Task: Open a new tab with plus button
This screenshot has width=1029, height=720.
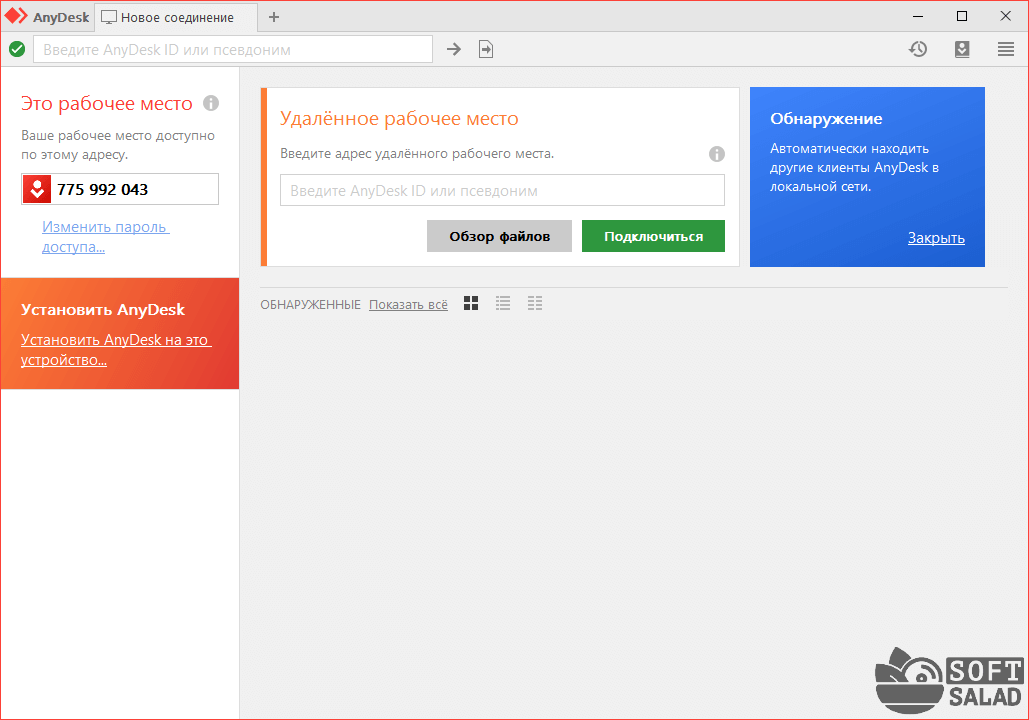Action: click(x=274, y=17)
